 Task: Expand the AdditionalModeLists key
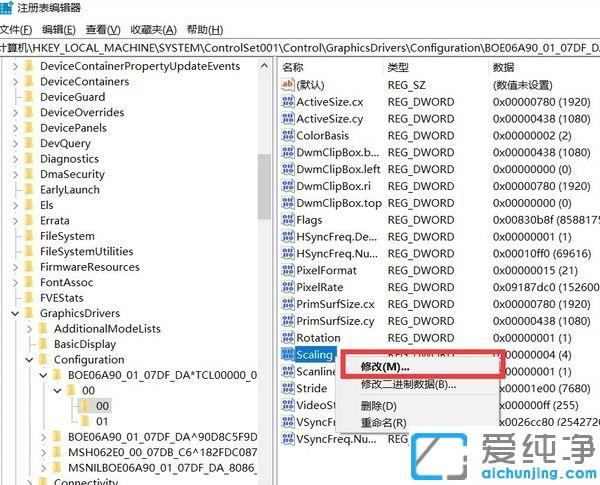[x=29, y=329]
